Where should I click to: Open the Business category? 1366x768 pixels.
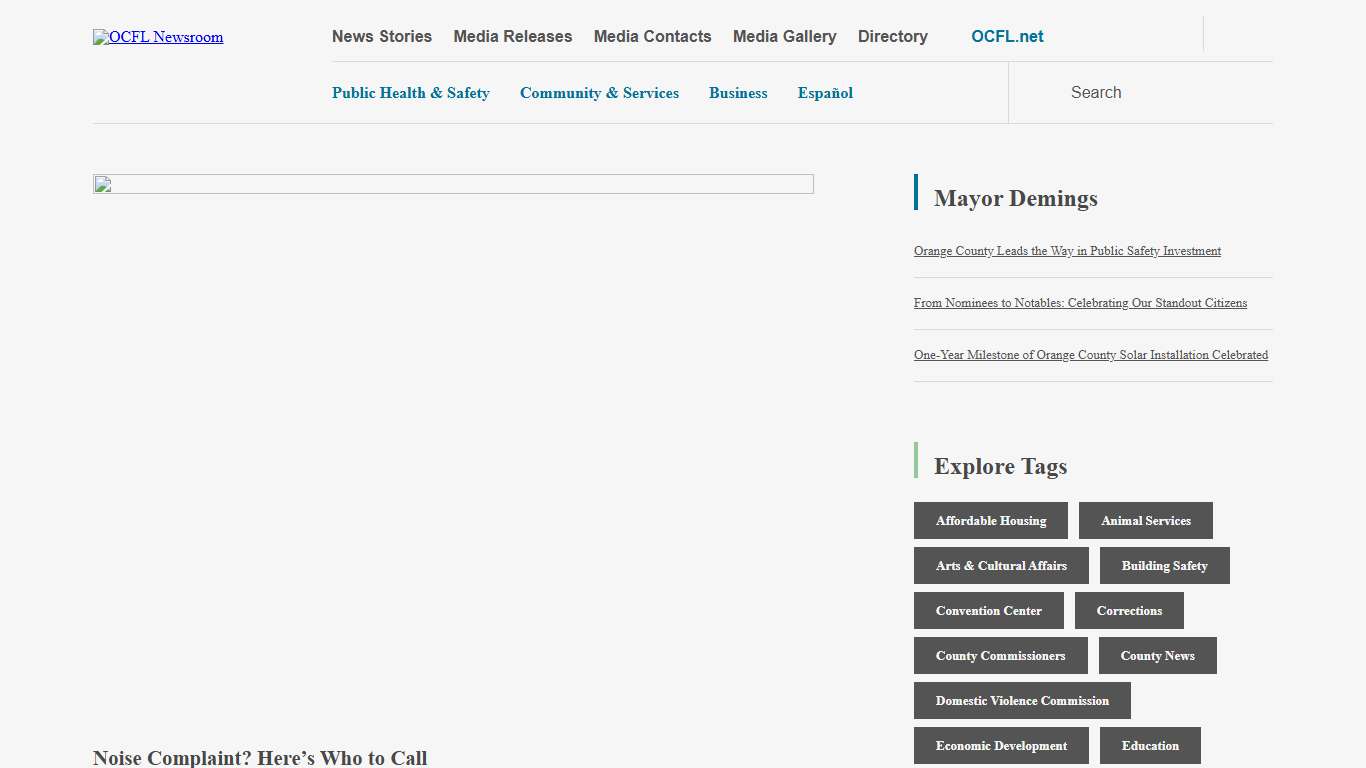[x=738, y=93]
